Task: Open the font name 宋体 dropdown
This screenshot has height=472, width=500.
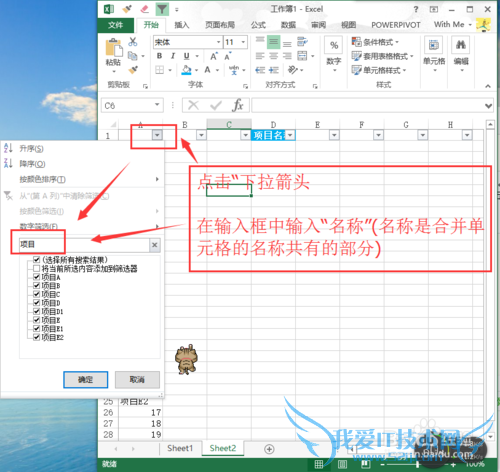Action: click(219, 42)
